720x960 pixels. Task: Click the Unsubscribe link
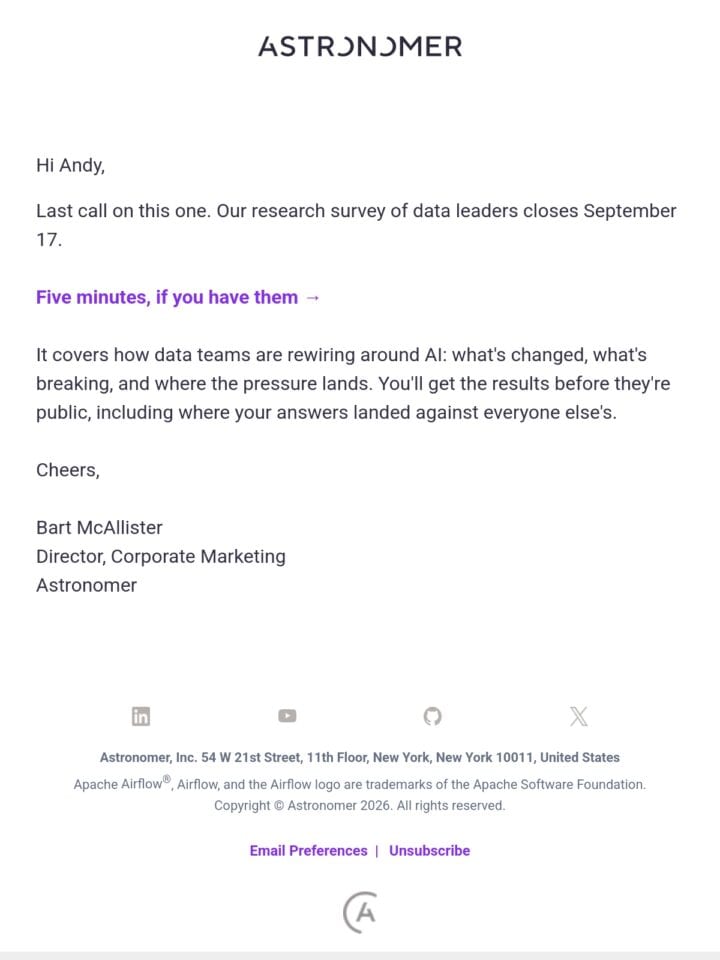(x=430, y=850)
